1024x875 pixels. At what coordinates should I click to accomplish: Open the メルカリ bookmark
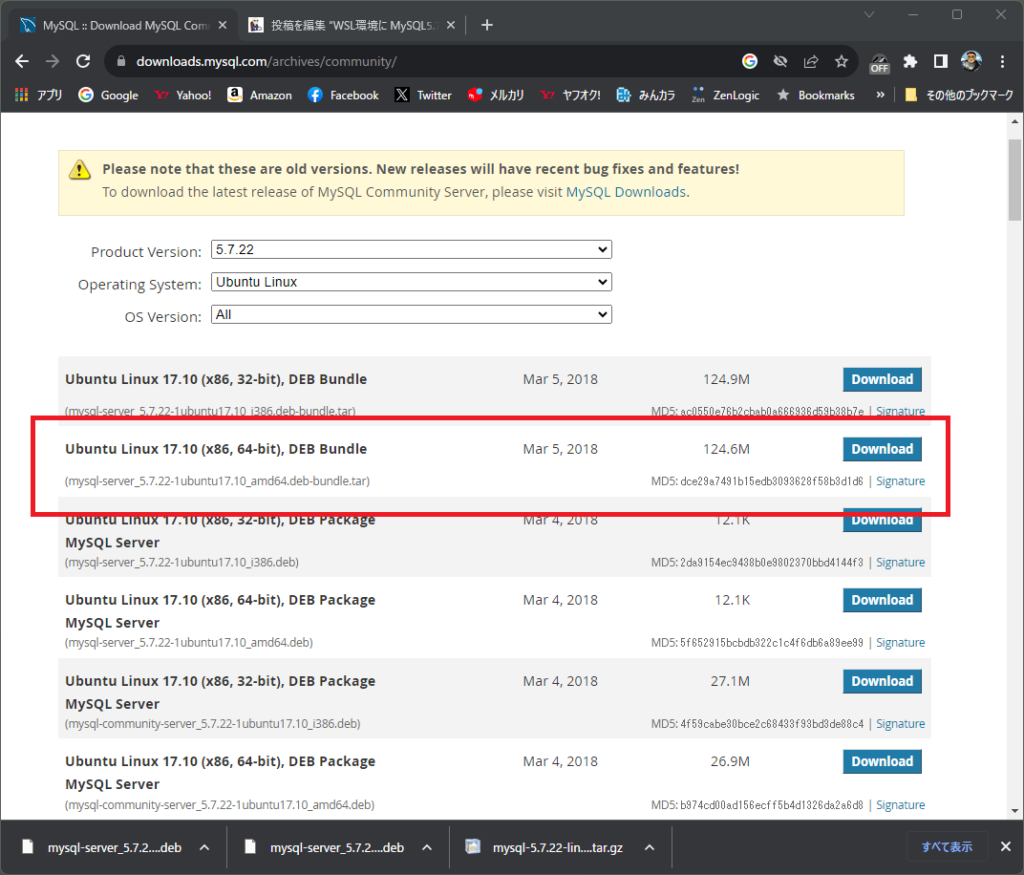(x=496, y=95)
